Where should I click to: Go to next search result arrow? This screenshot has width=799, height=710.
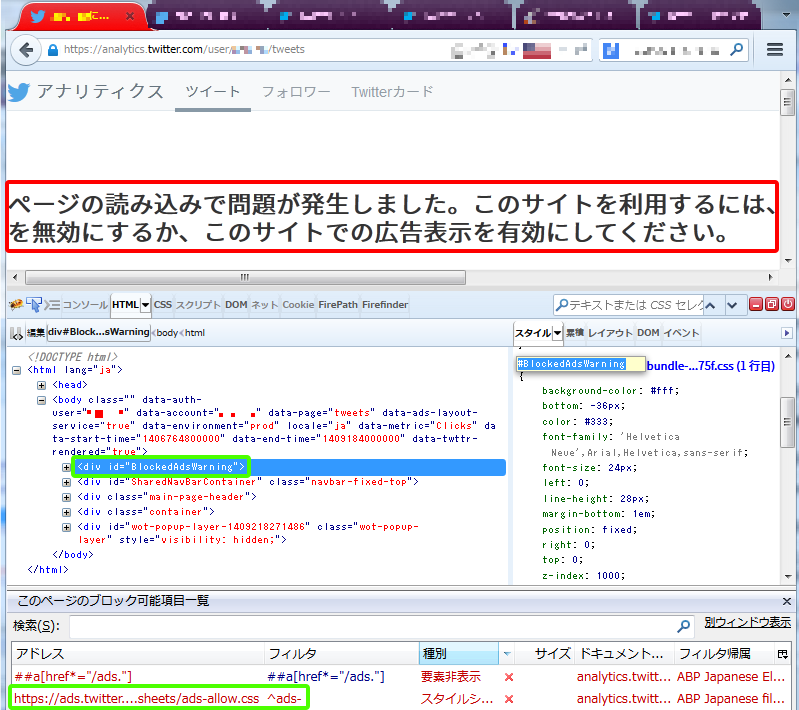pos(732,305)
